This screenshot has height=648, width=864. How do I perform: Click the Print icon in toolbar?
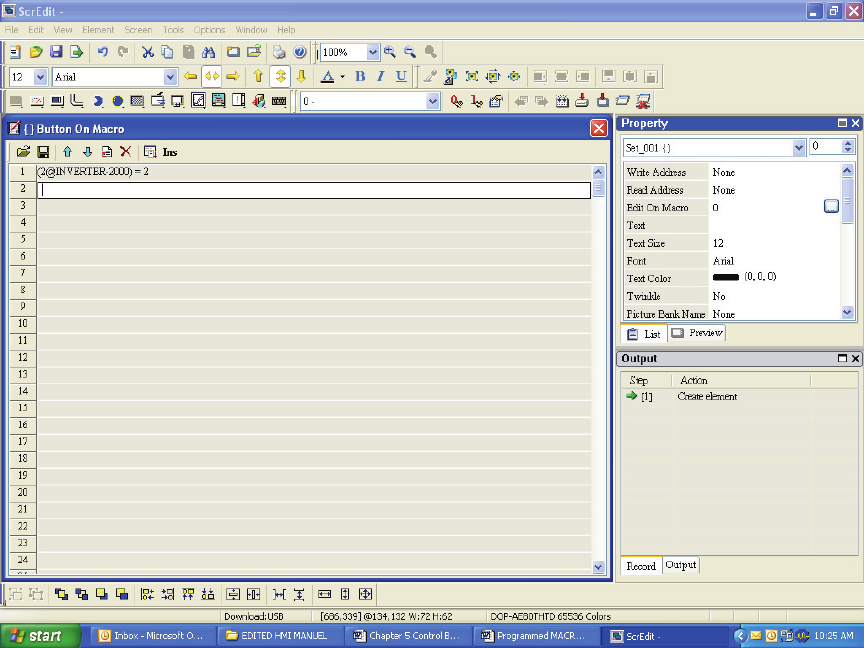point(280,52)
